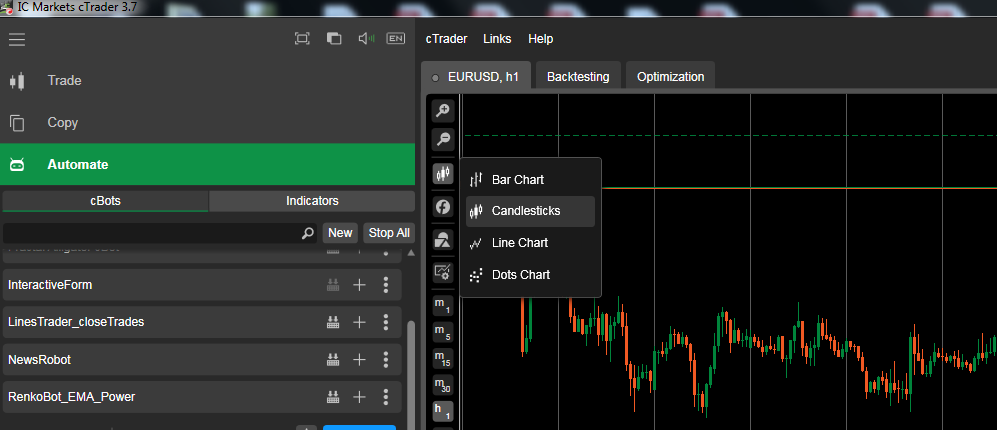Open the cTrader menu

coord(446,39)
